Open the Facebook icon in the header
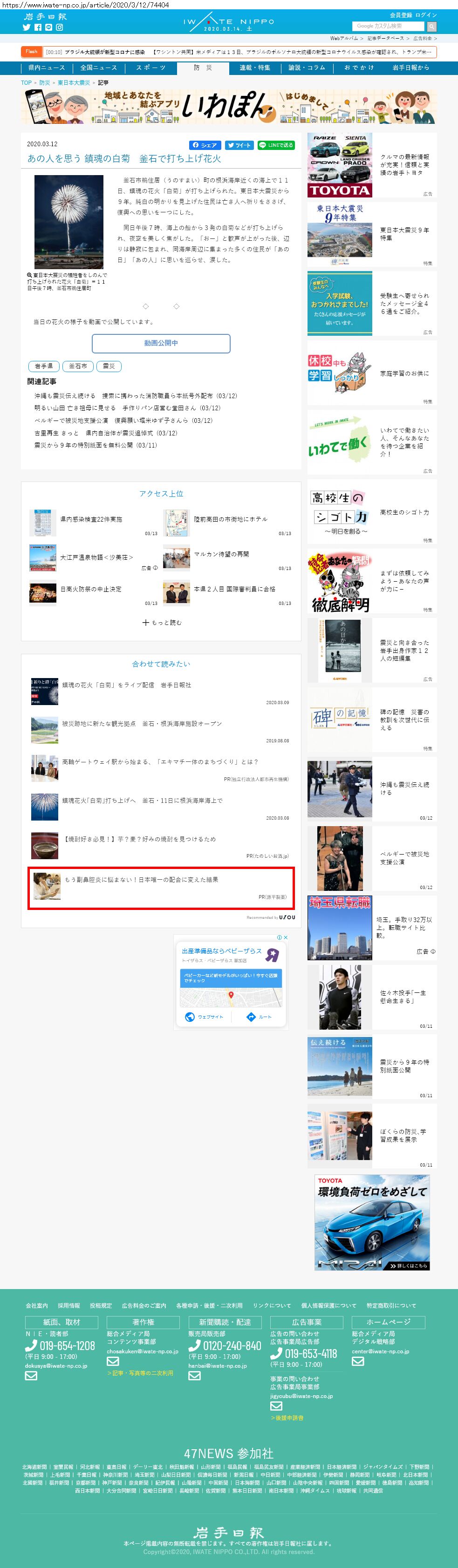Viewport: 458px width, 1568px height. 38,27
